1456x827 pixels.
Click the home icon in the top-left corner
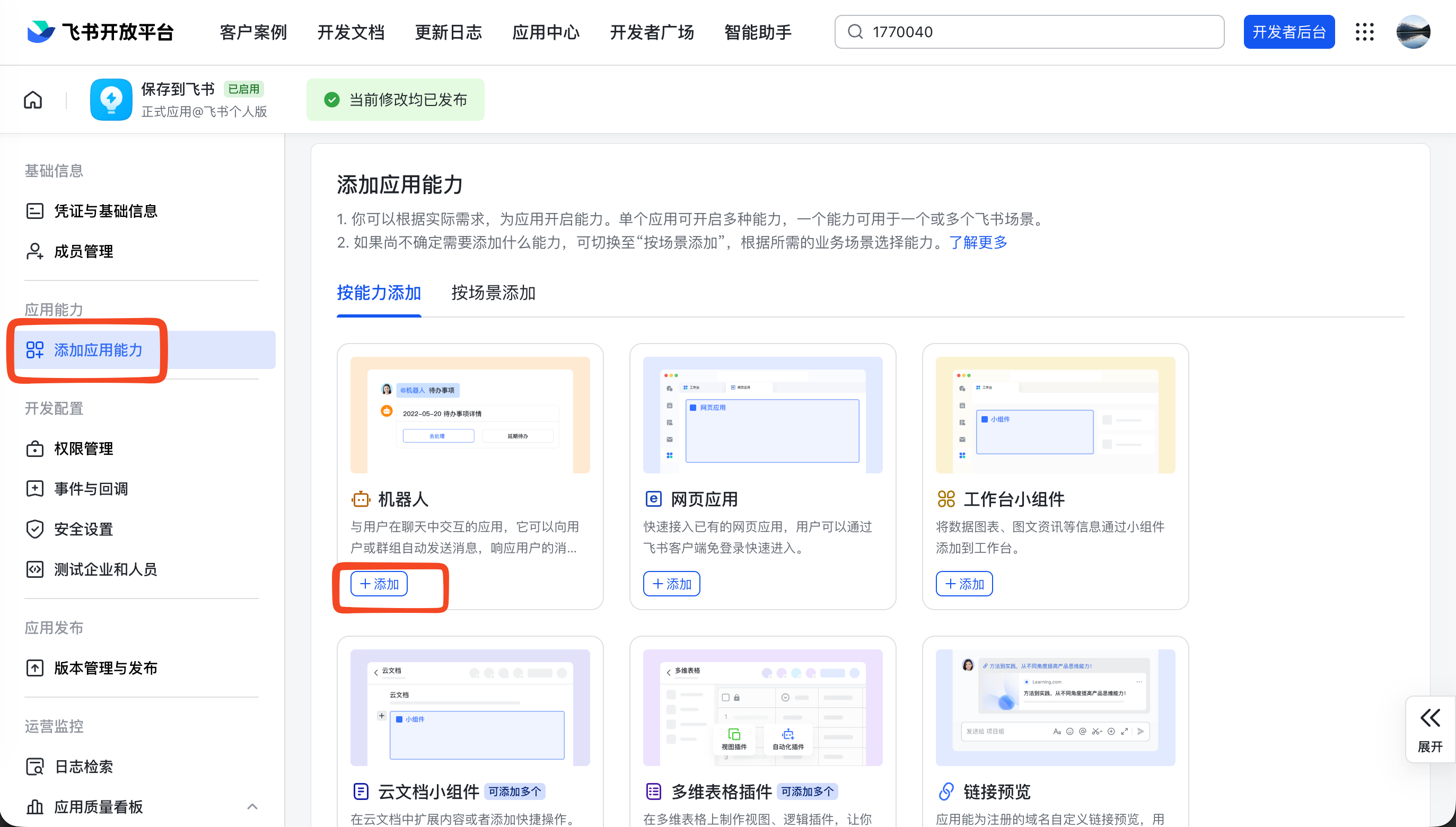(32, 100)
